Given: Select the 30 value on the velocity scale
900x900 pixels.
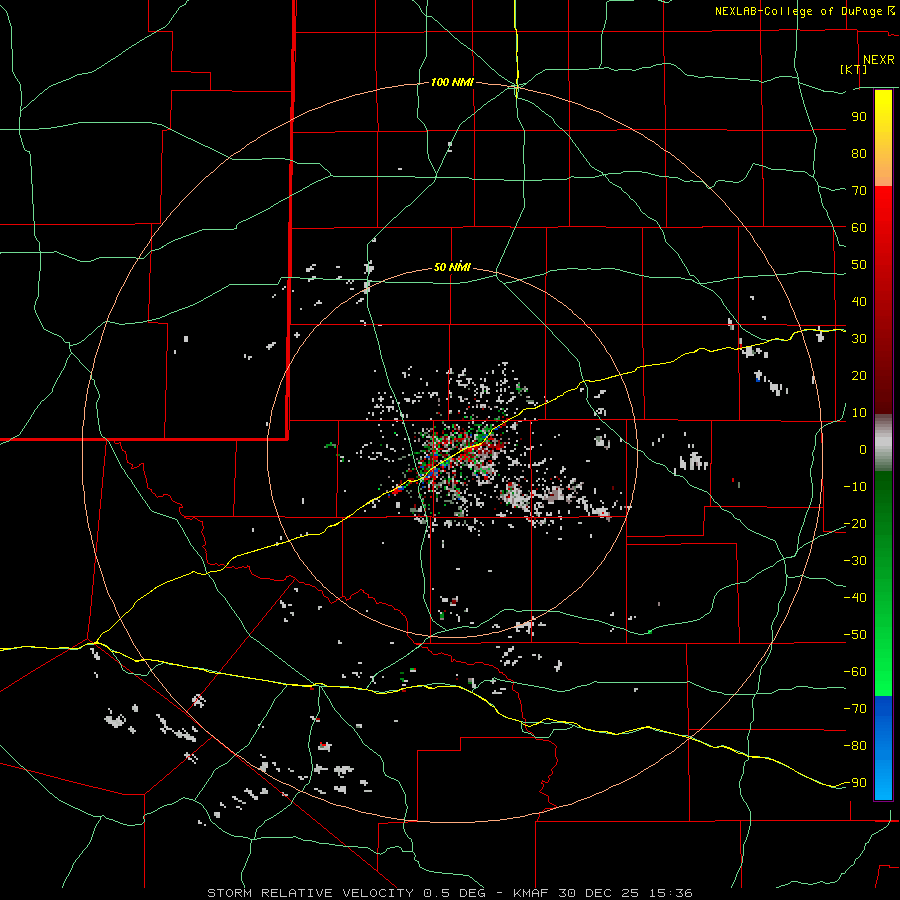Looking at the screenshot, I should pyautogui.click(x=859, y=339).
